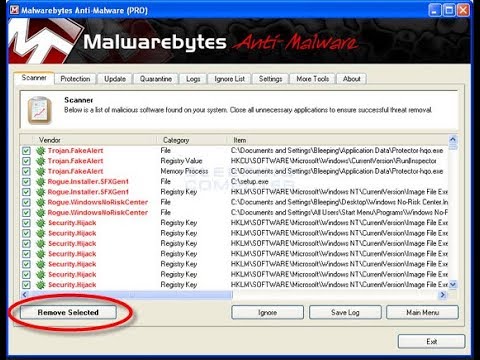This screenshot has height=360, width=480.
Task: Deselect Rogue.WindowsNoRiskCenter Desktop file checkbox
Action: [x=26, y=202]
